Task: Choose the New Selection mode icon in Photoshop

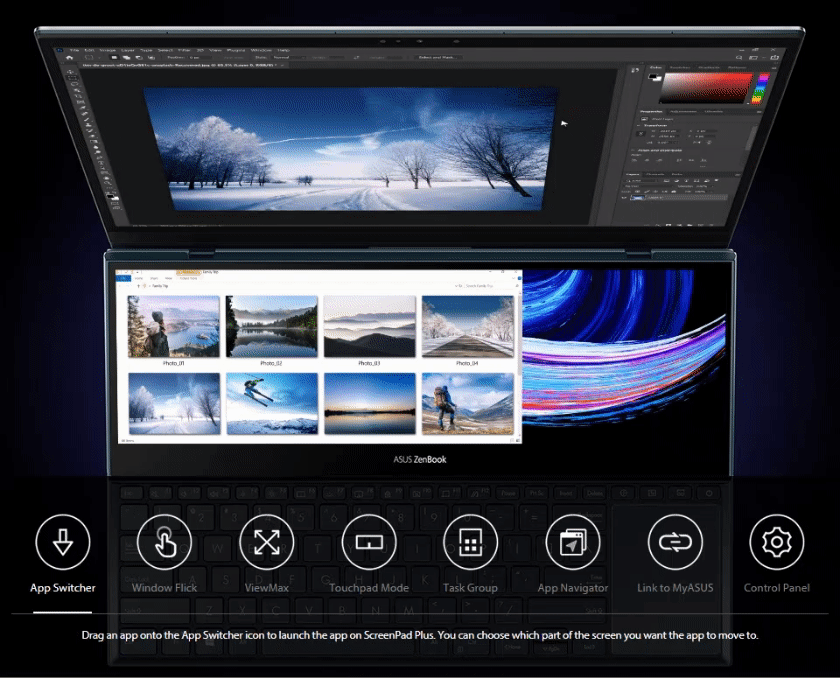Action: (114, 57)
